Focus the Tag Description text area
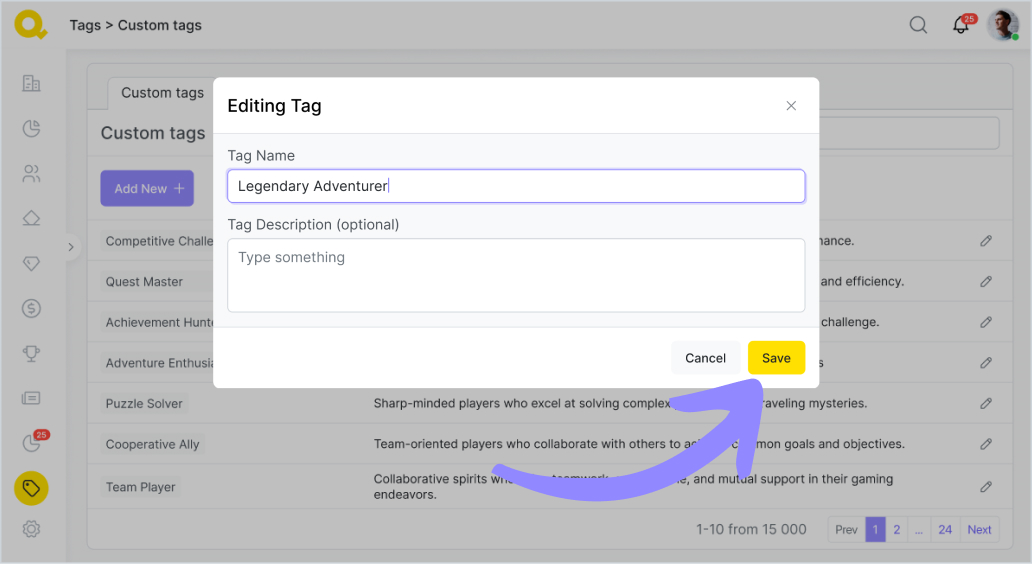Image resolution: width=1032 pixels, height=564 pixels. (515, 275)
